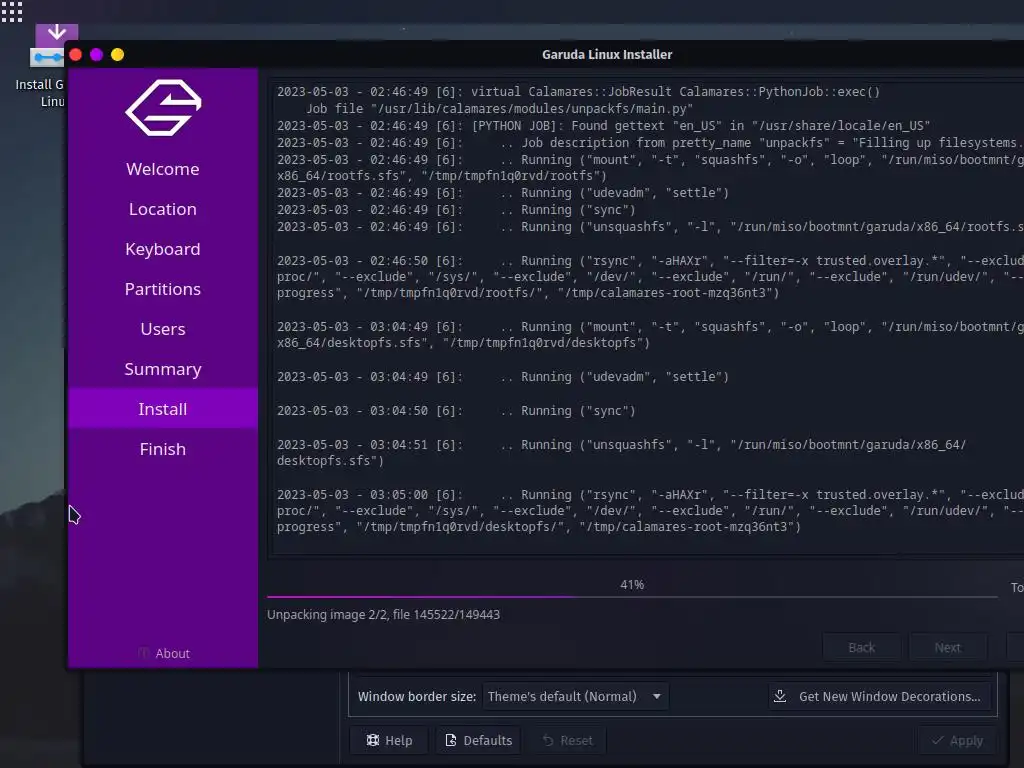Click the Back button in installer
1024x768 pixels.
[x=861, y=647]
